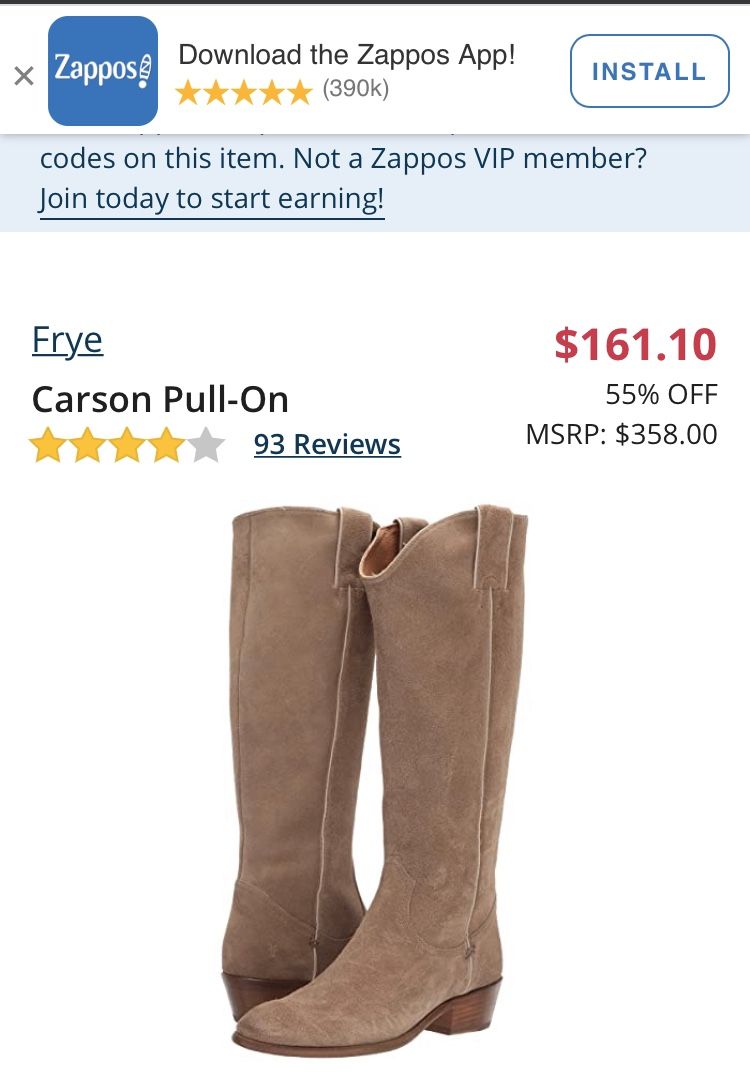Click the 55% OFF discount label
The height and width of the screenshot is (1084, 750).
point(662,395)
